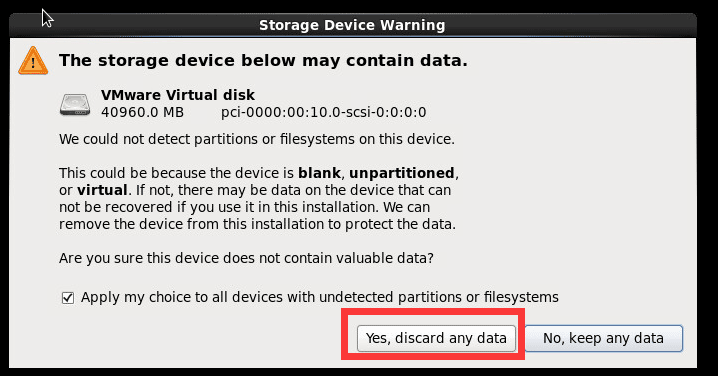Screen dimensions: 718x376
Task: Click the orange warning triangle icon
Action: [33, 60]
